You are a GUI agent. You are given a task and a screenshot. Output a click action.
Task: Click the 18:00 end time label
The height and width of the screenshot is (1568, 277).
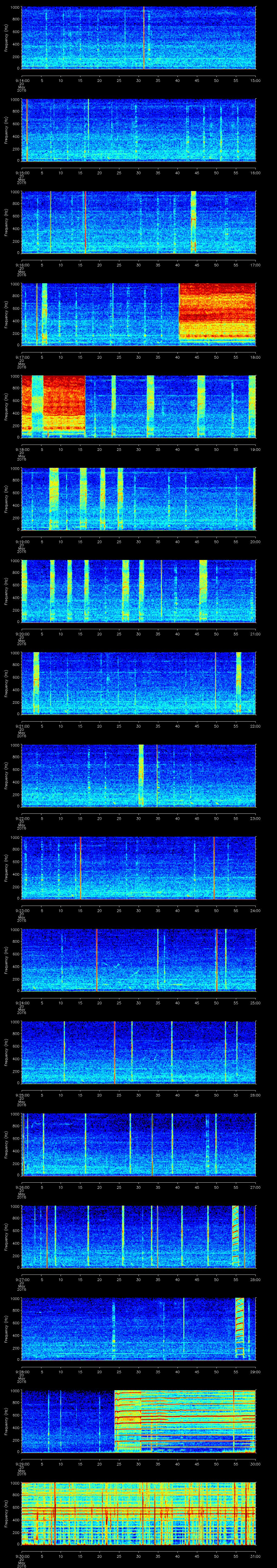pos(256,357)
